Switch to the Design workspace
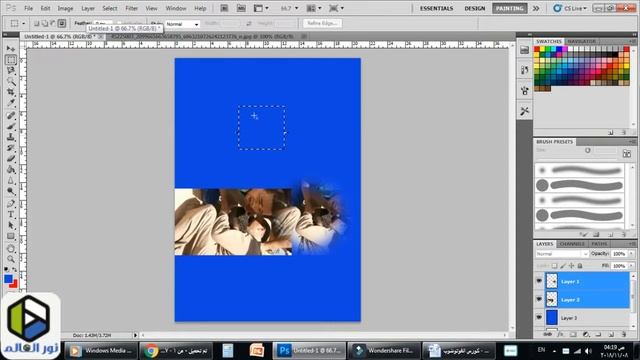Viewport: 640px width, 360px height. (475, 8)
